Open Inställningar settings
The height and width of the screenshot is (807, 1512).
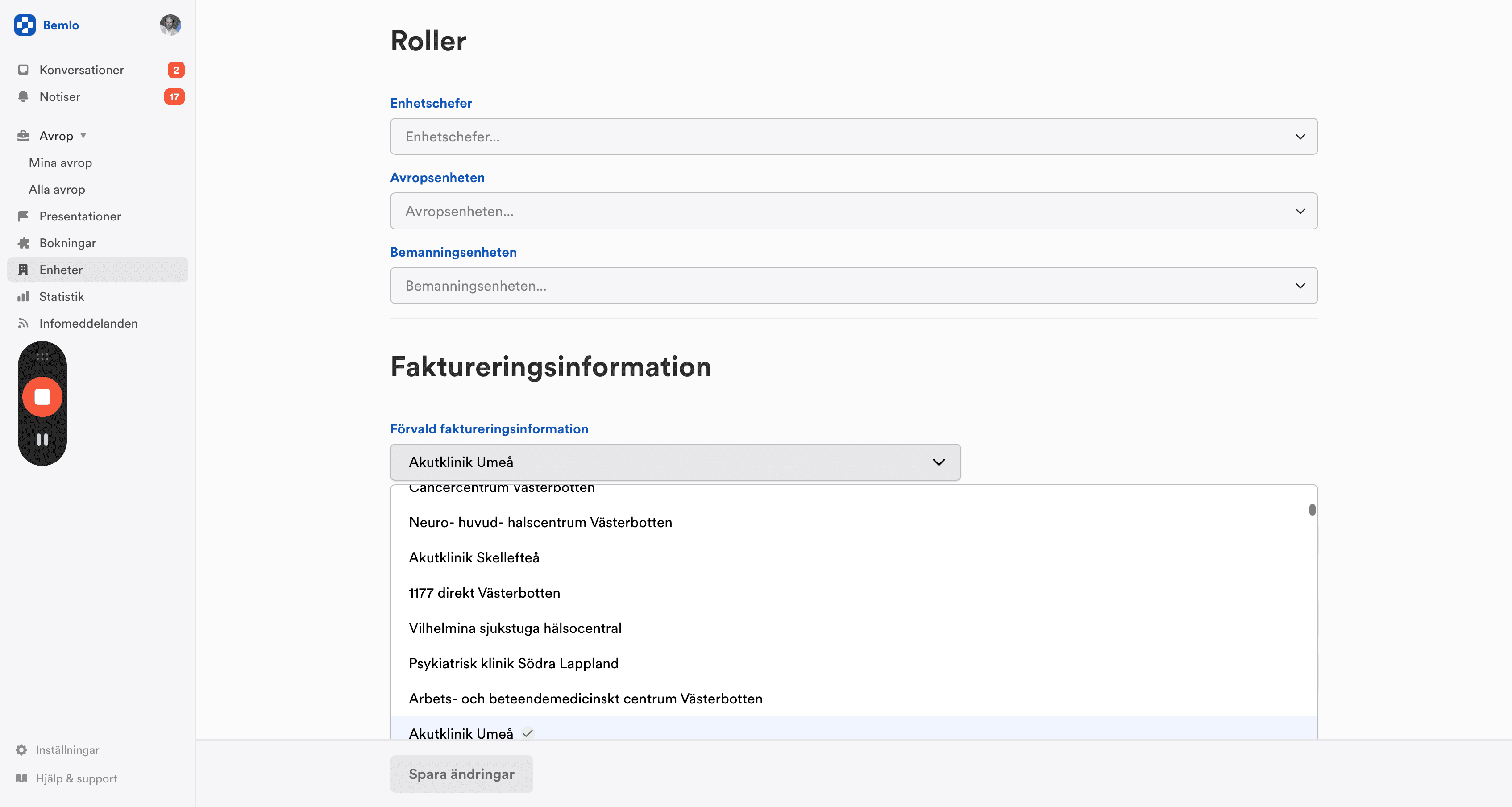pos(67,750)
